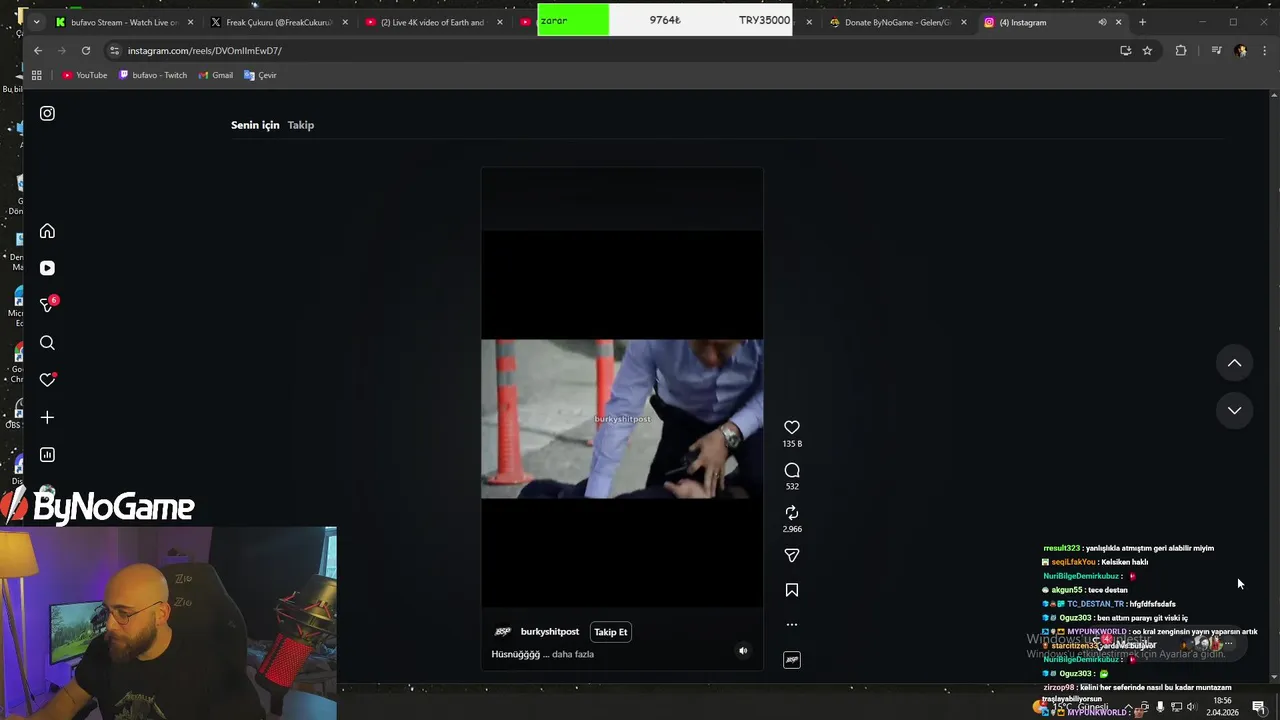The height and width of the screenshot is (720, 1280).
Task: Reload the page in browser toolbar
Action: [x=86, y=50]
